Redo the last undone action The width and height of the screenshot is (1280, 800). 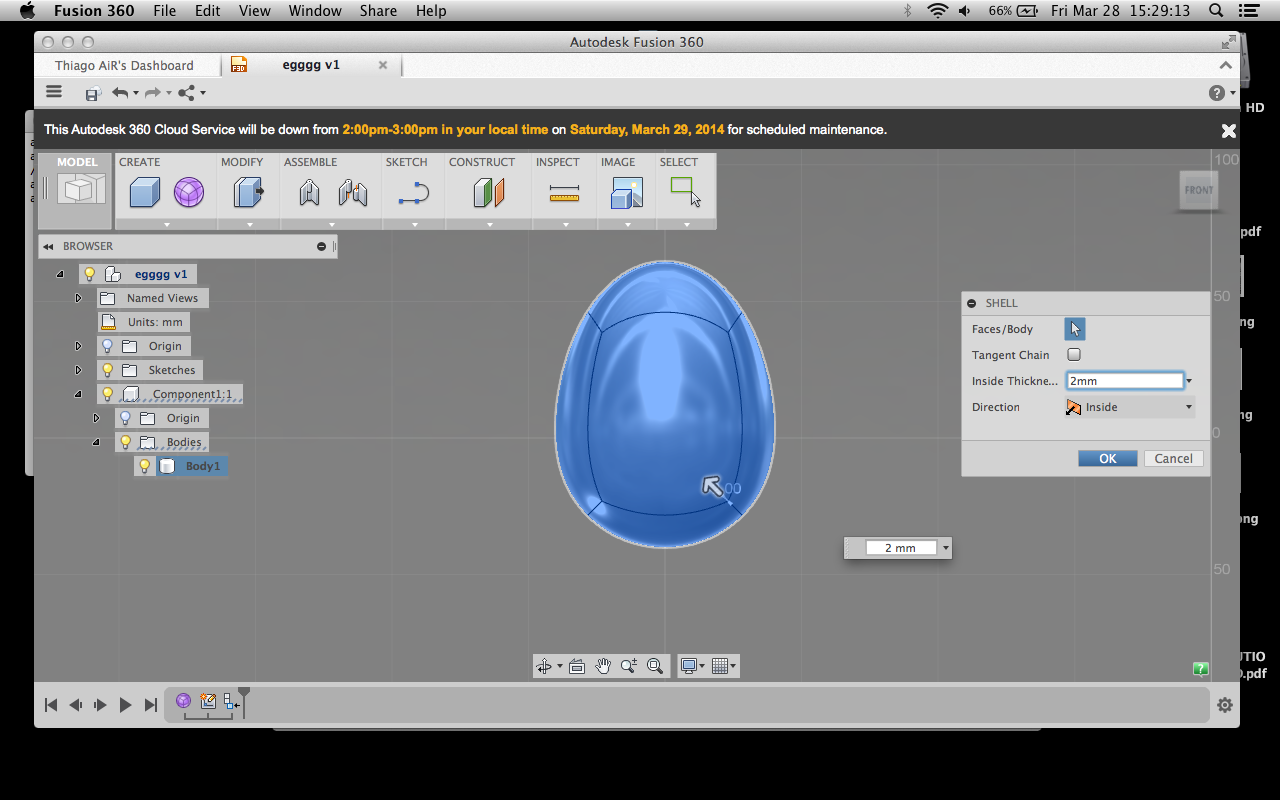click(x=152, y=93)
